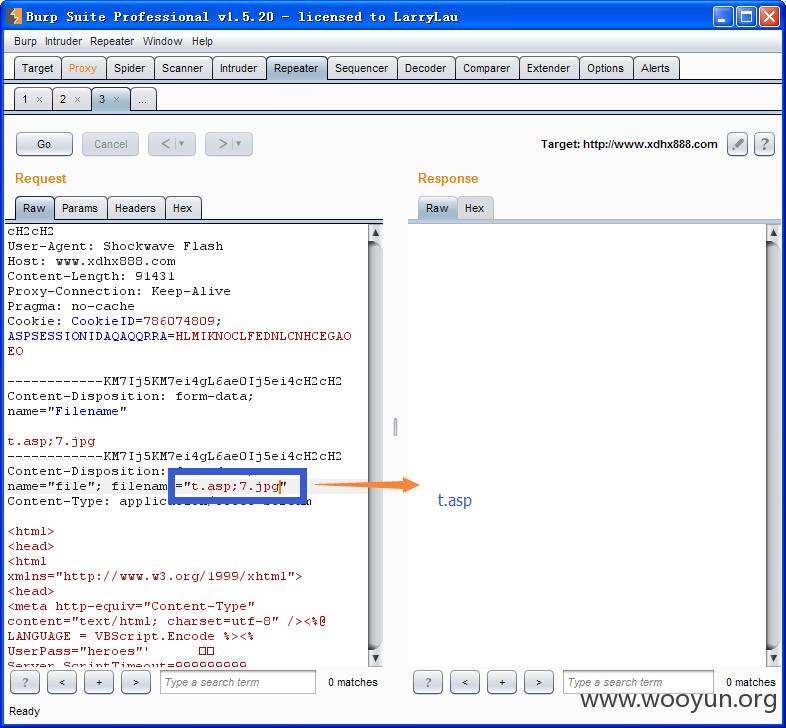Click the plus button in response search
Screen dimensions: 786x728
[x=502, y=682]
